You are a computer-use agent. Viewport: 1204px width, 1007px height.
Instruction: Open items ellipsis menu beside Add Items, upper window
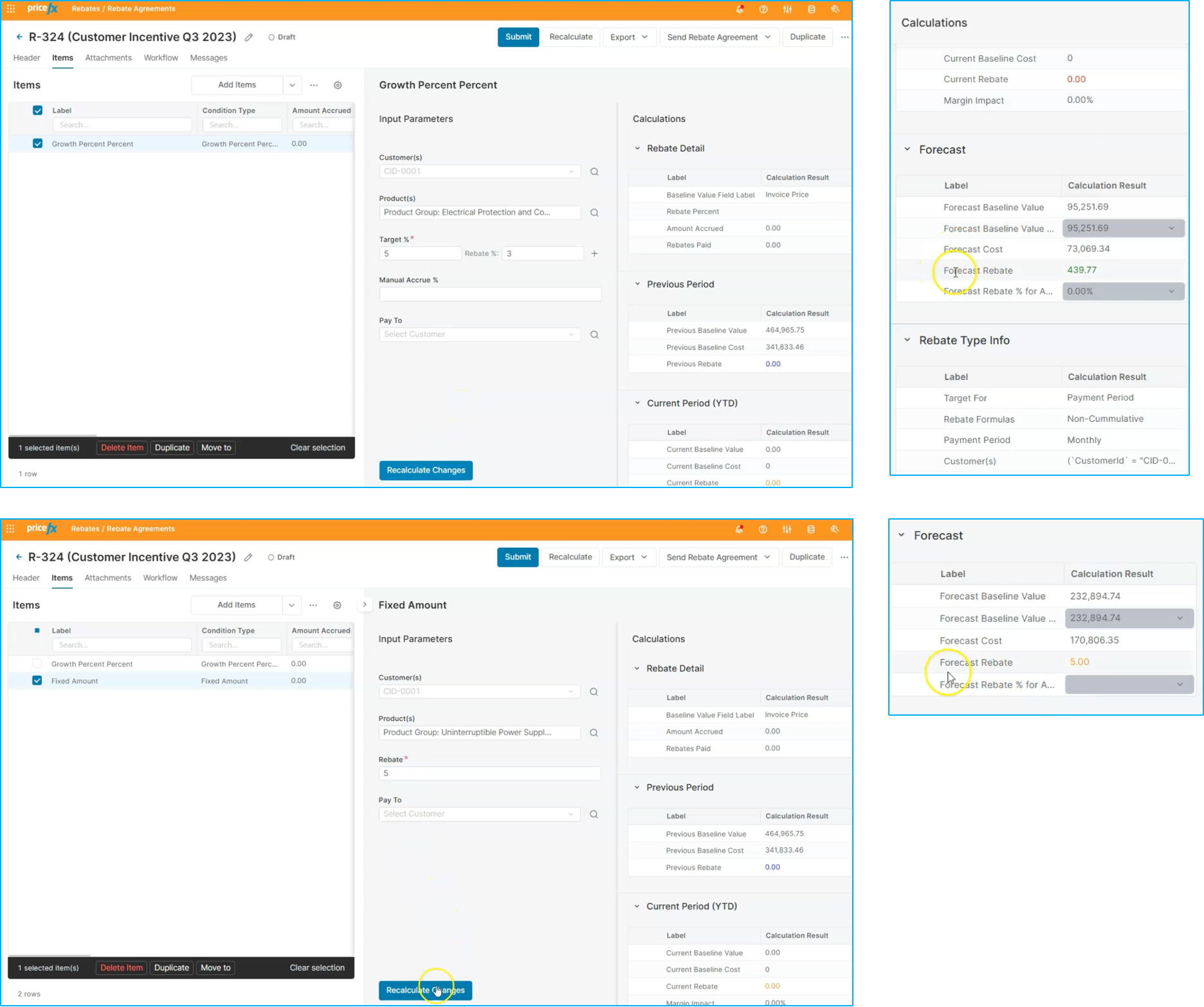[x=314, y=85]
